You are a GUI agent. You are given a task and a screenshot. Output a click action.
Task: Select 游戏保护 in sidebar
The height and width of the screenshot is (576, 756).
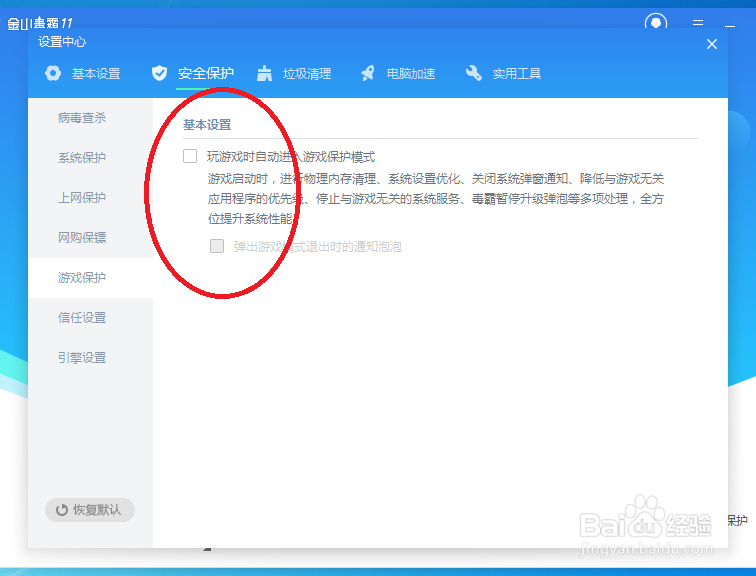pos(91,278)
